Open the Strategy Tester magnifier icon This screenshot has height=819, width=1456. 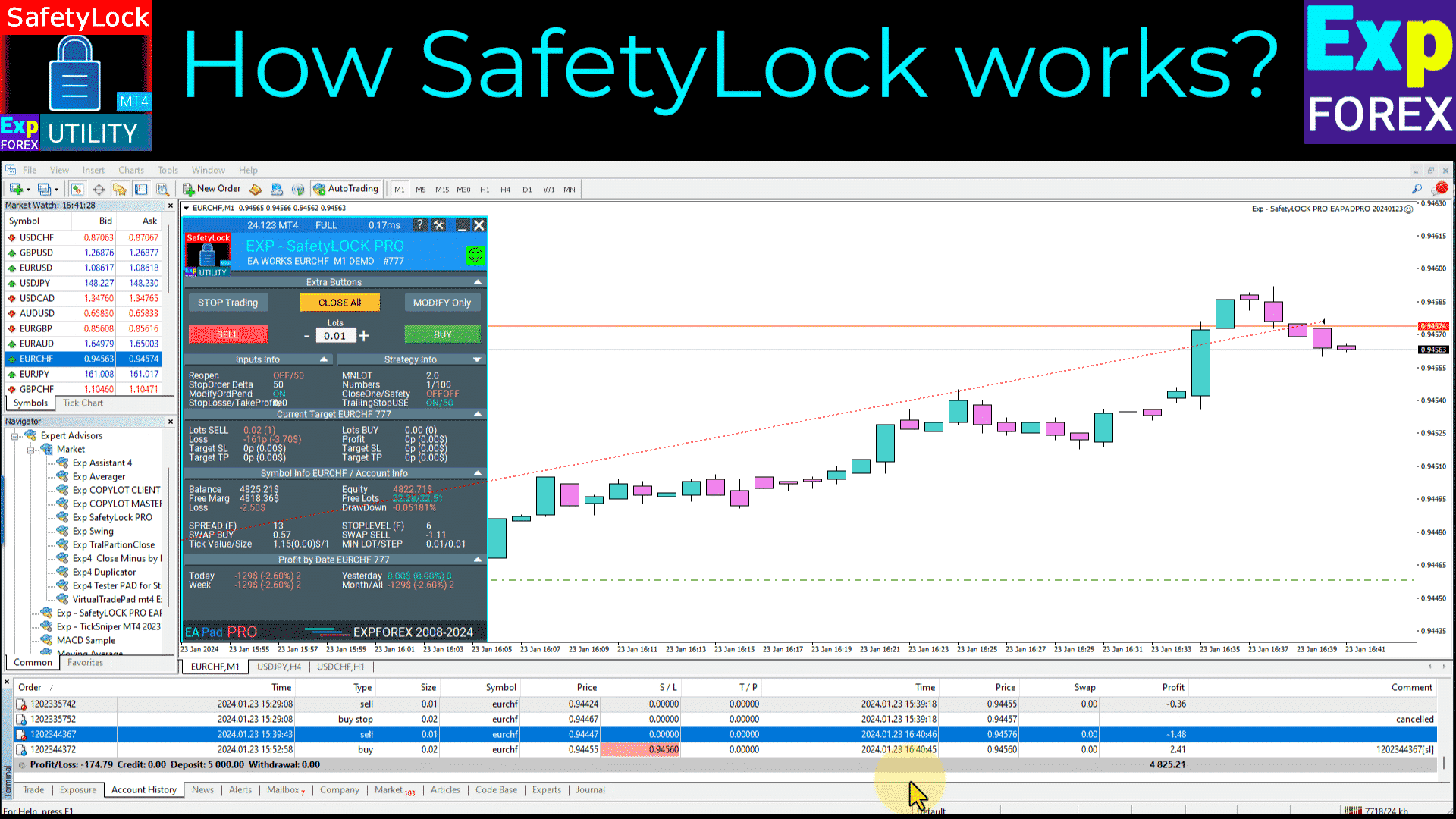pos(162,189)
